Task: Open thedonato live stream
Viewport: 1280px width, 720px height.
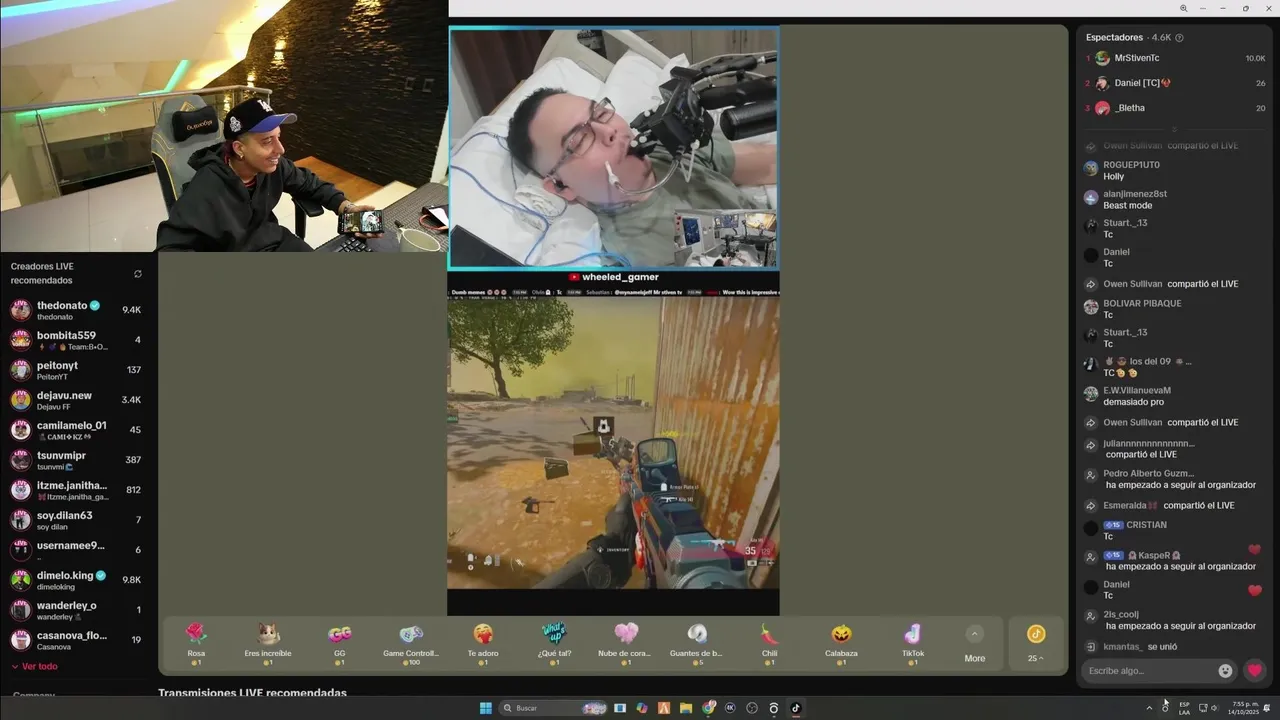Action: click(76, 310)
